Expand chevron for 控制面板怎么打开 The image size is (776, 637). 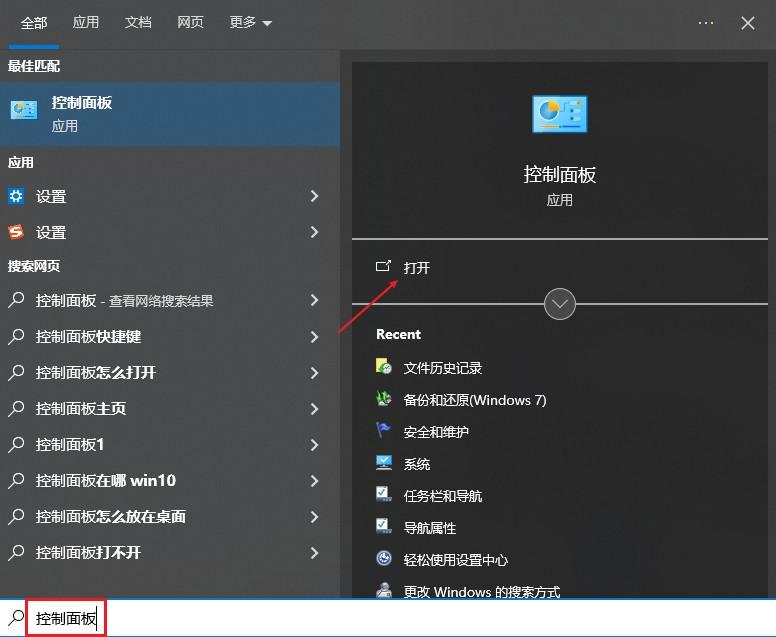(314, 372)
